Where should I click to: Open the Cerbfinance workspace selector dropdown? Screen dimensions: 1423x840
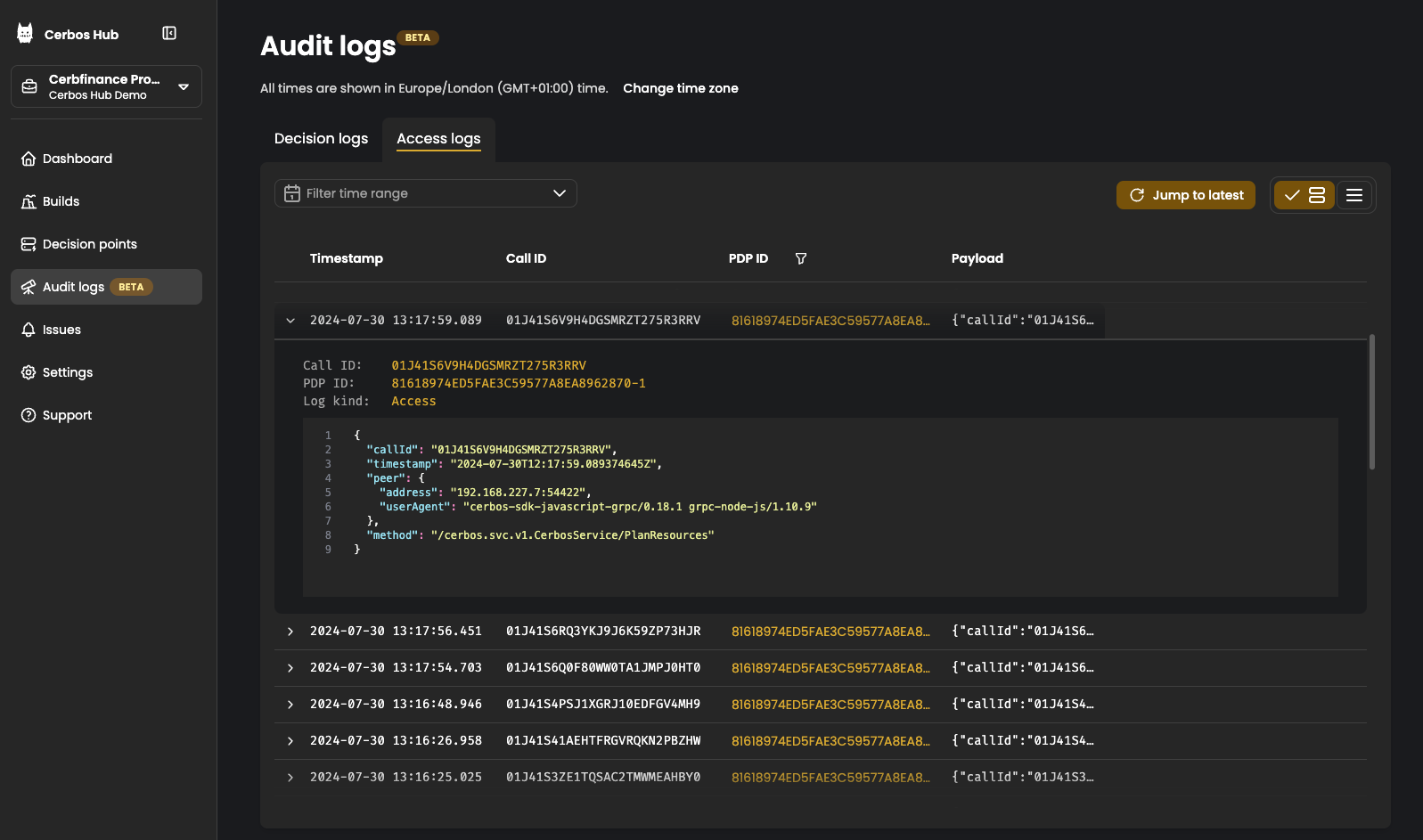tap(106, 86)
